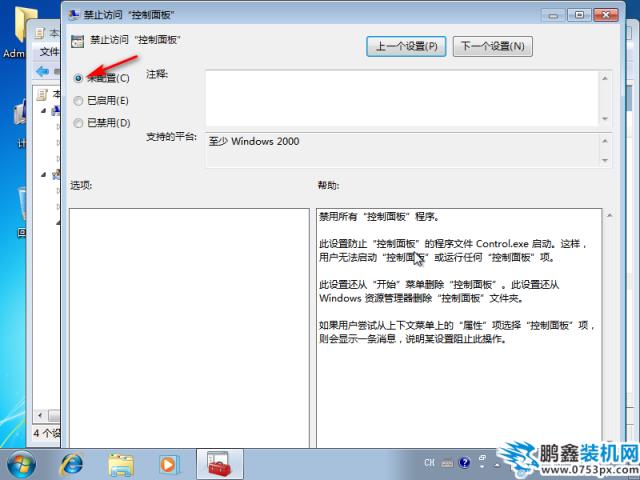Open Windows Media Player from the taskbar
The width and height of the screenshot is (640, 480).
coord(168,464)
